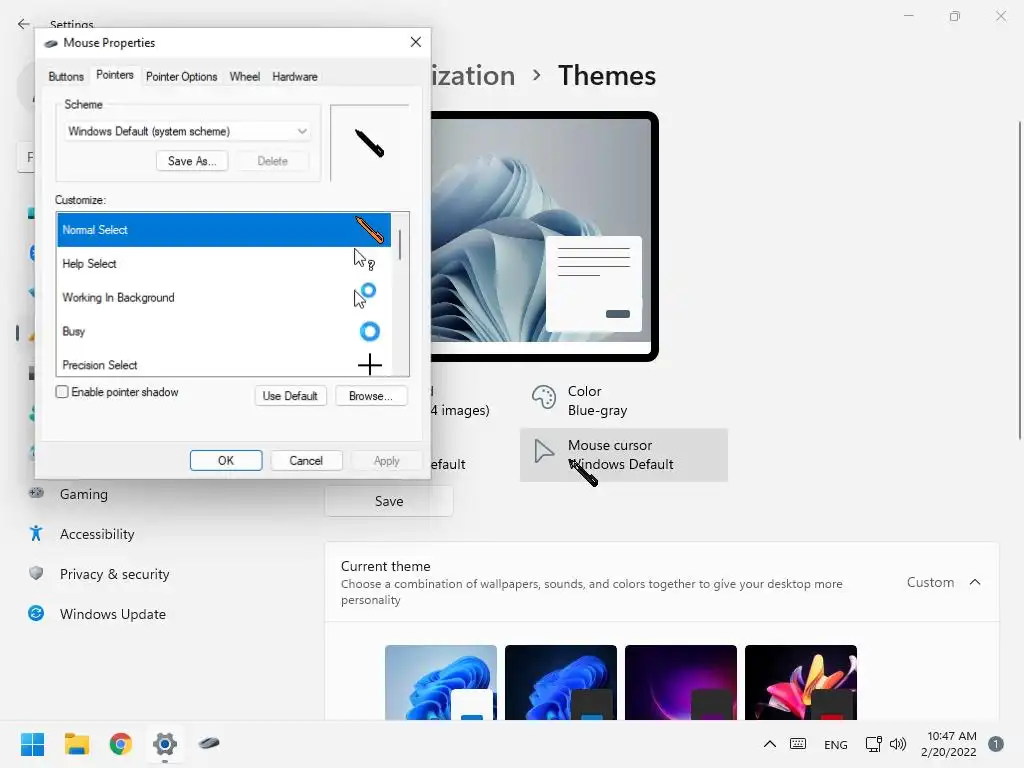Enable pointer shadow checkbox
1024x768 pixels.
(62, 392)
